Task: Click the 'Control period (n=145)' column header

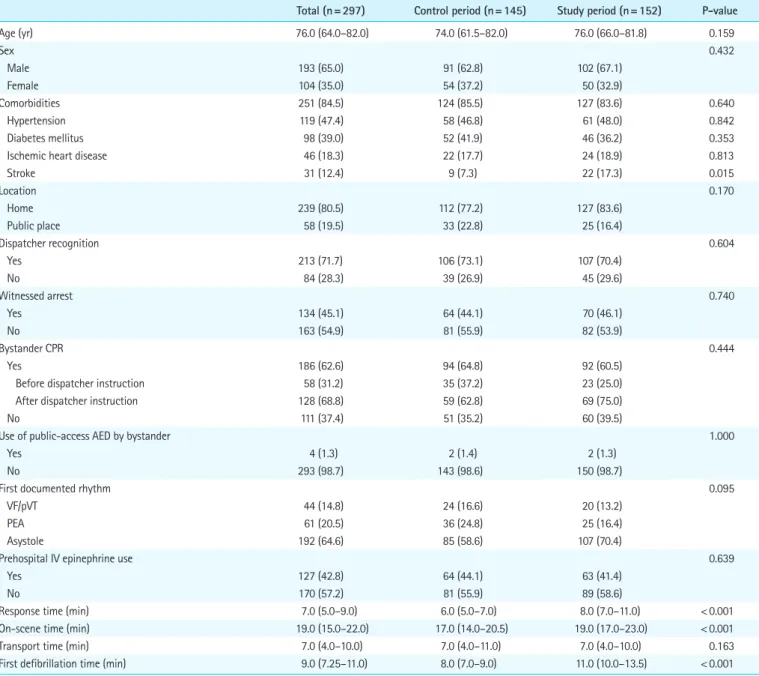Action: pos(470,11)
